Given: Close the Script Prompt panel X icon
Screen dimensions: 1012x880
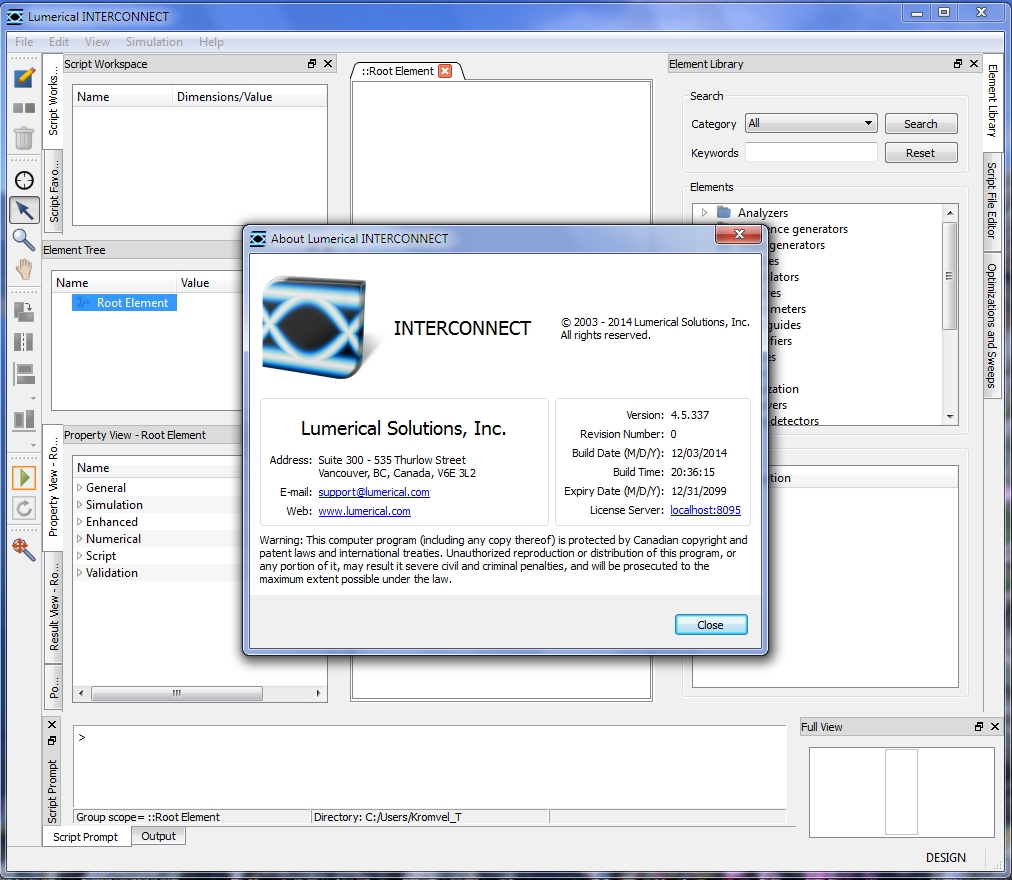Looking at the screenshot, I should pyautogui.click(x=52, y=724).
